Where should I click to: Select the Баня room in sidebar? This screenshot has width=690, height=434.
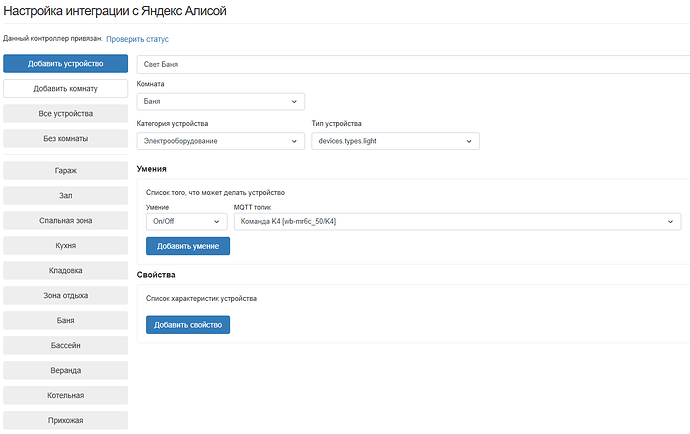point(66,320)
